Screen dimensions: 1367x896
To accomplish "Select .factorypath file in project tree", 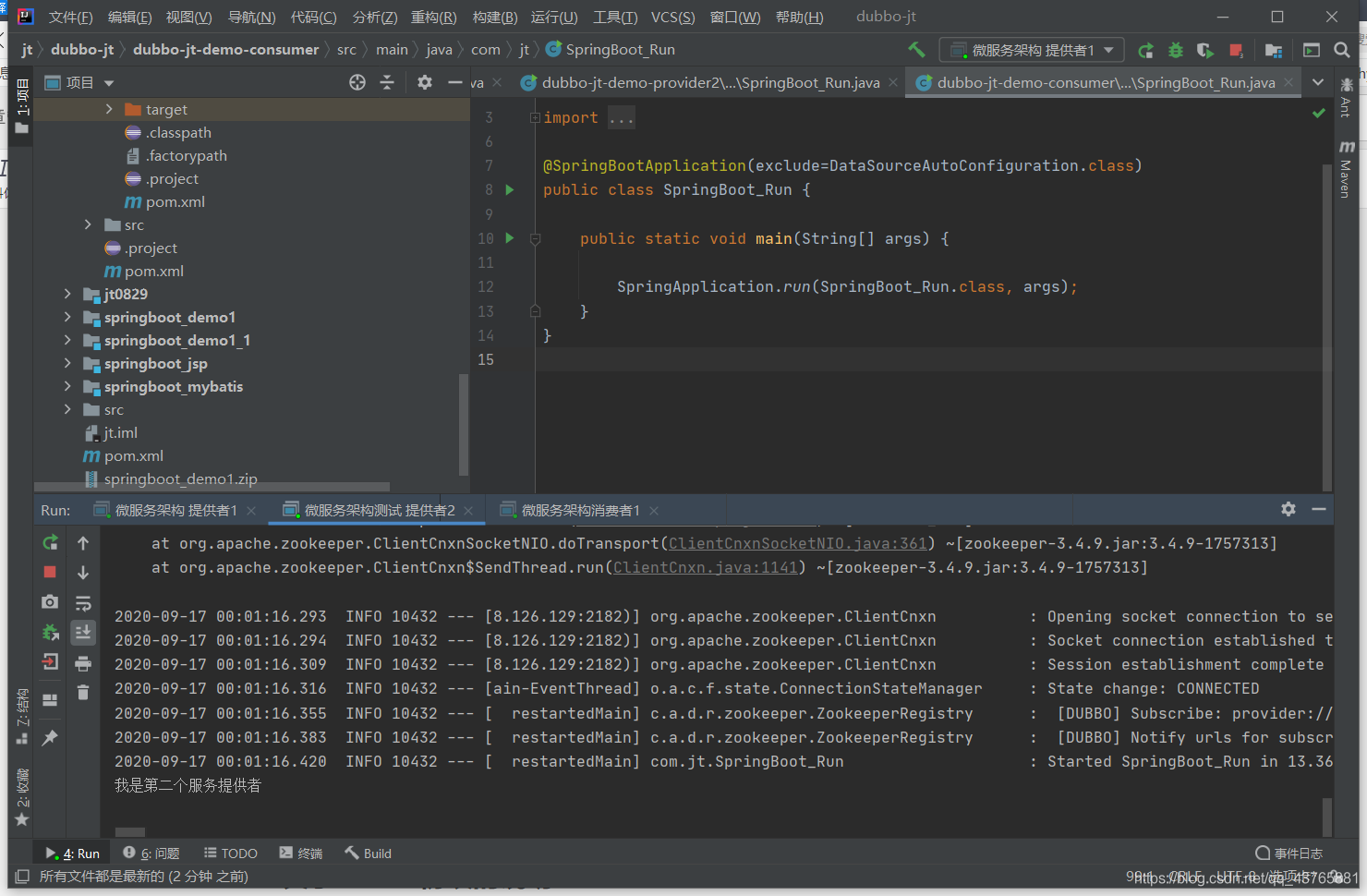I will tap(186, 155).
